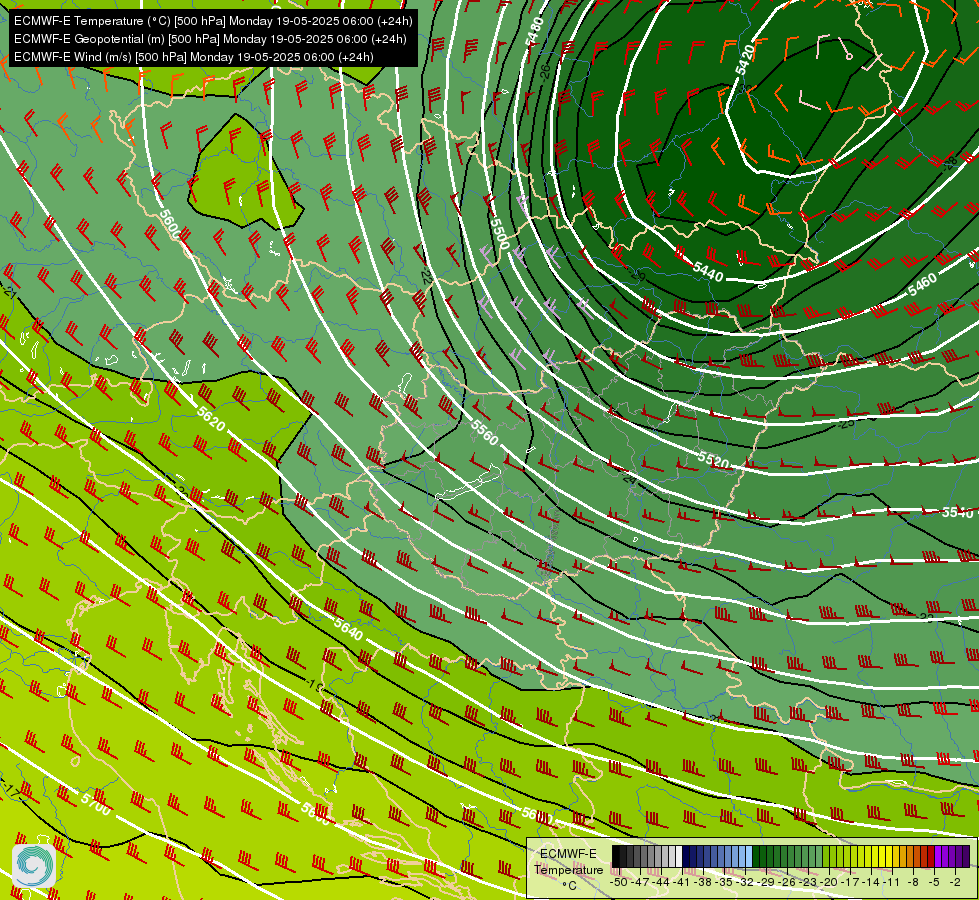Click the -17 tick label in legend
Image resolution: width=979 pixels, height=900 pixels.
850,882
